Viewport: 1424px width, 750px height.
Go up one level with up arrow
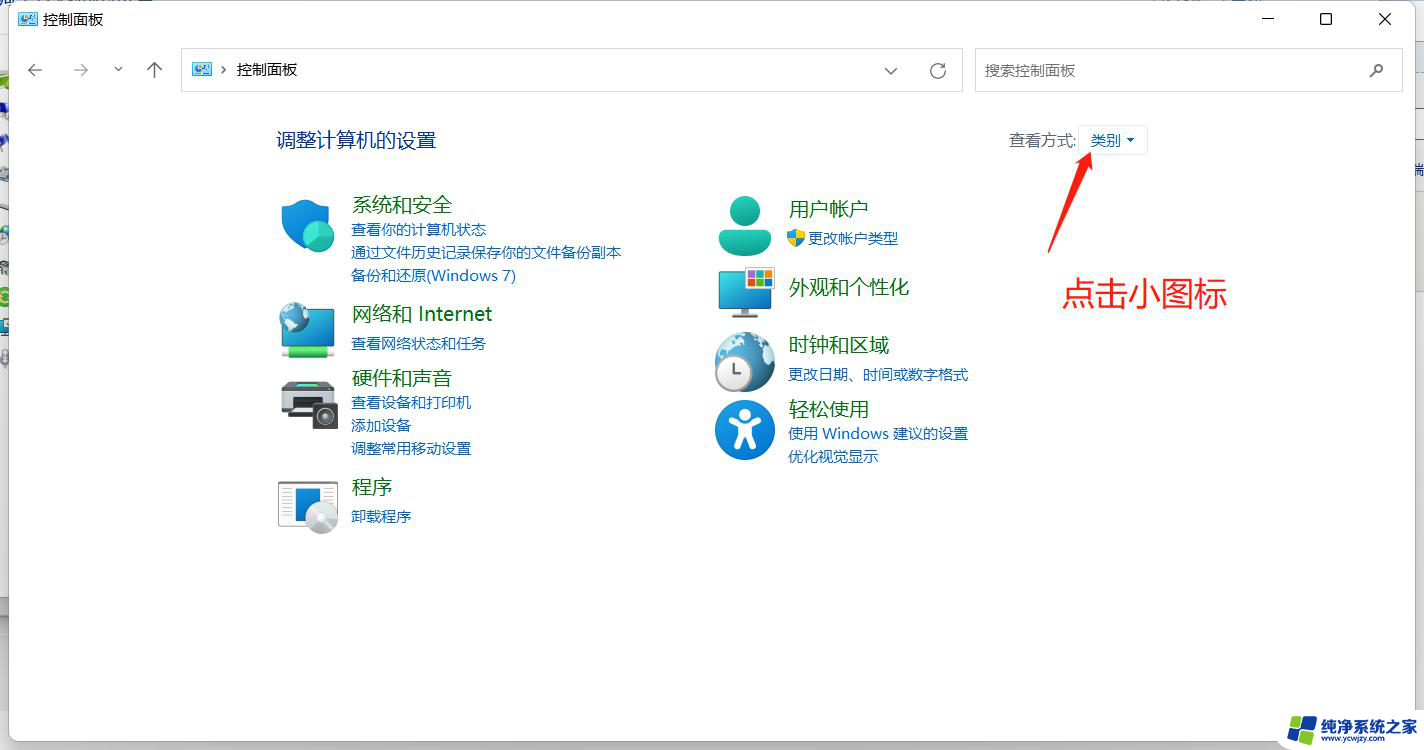point(154,70)
